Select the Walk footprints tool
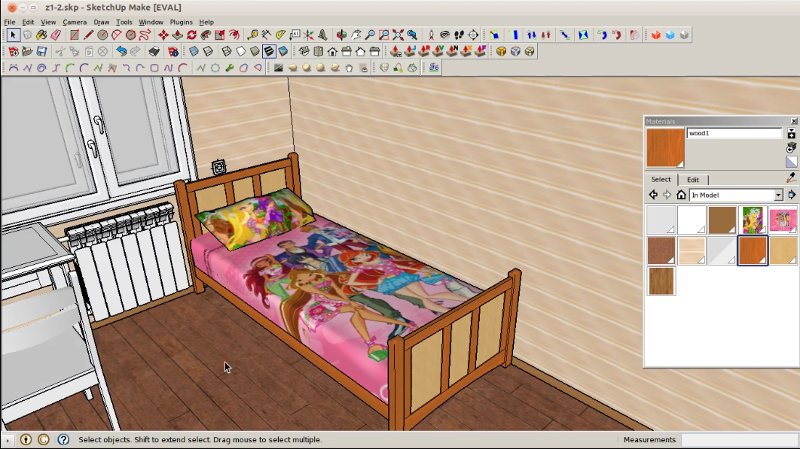Viewport: 800px width, 449px height. [x=459, y=35]
